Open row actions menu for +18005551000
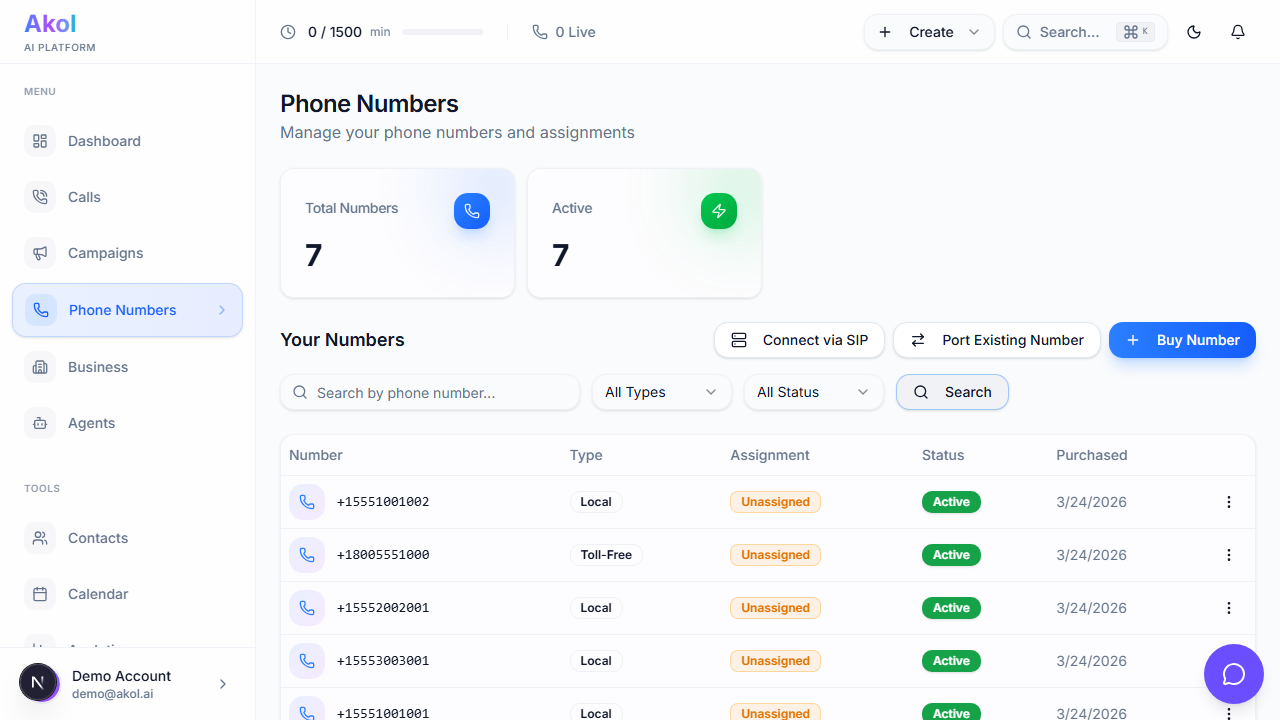 click(x=1229, y=555)
